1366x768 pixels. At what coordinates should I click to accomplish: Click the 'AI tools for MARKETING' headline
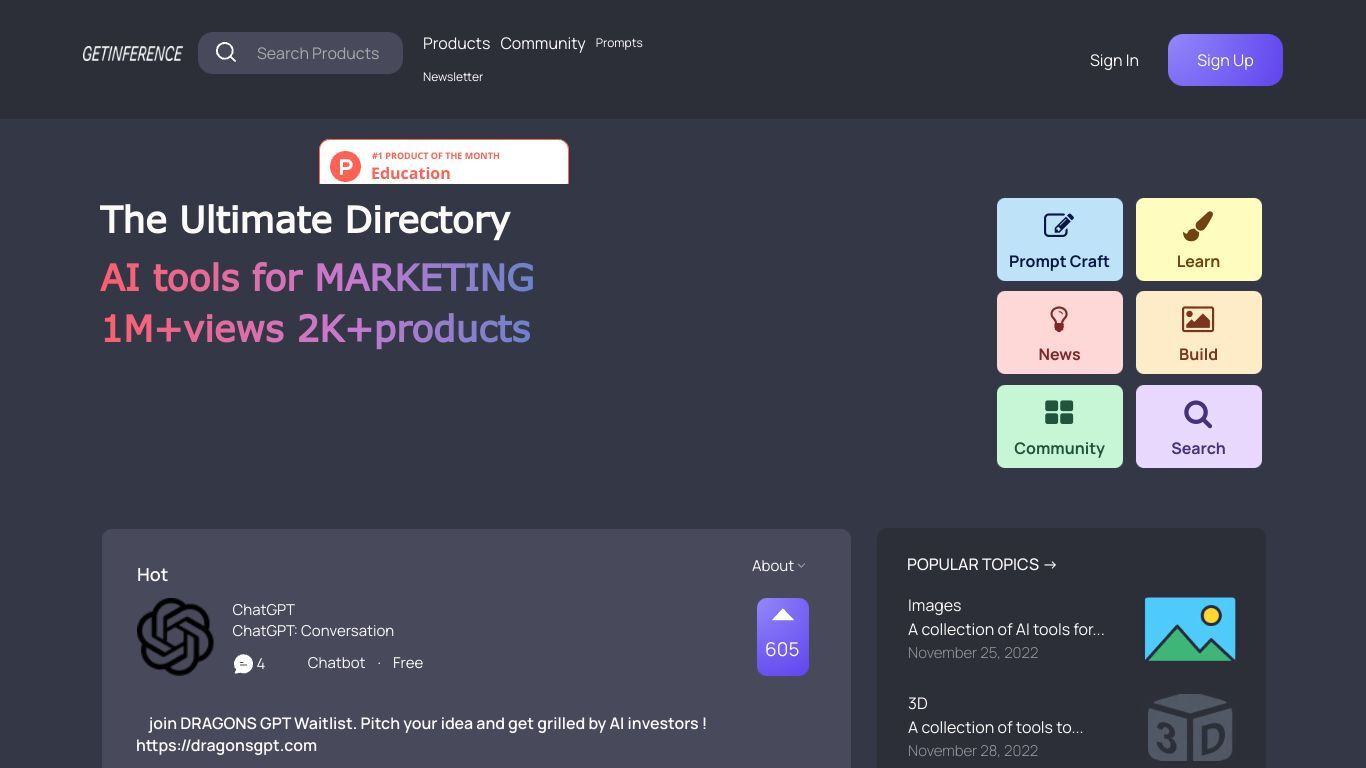[x=317, y=277]
